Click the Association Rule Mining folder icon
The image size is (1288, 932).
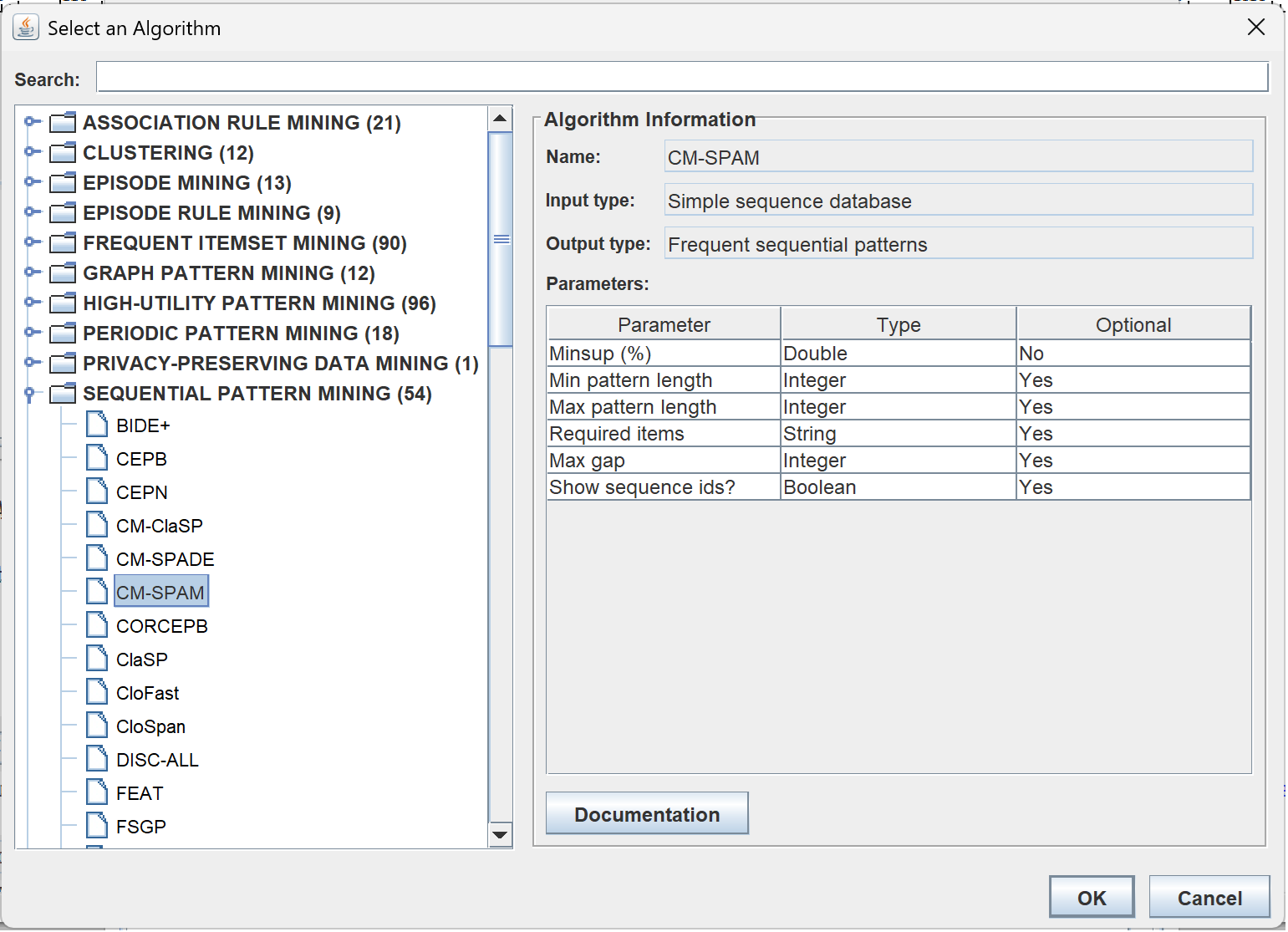click(63, 123)
